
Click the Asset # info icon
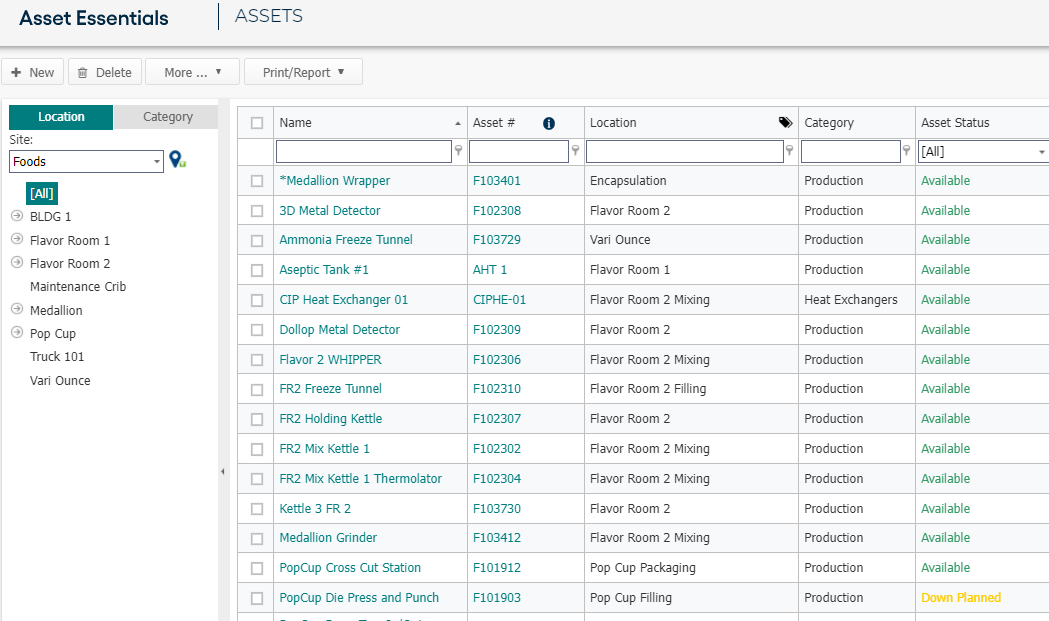coord(549,123)
